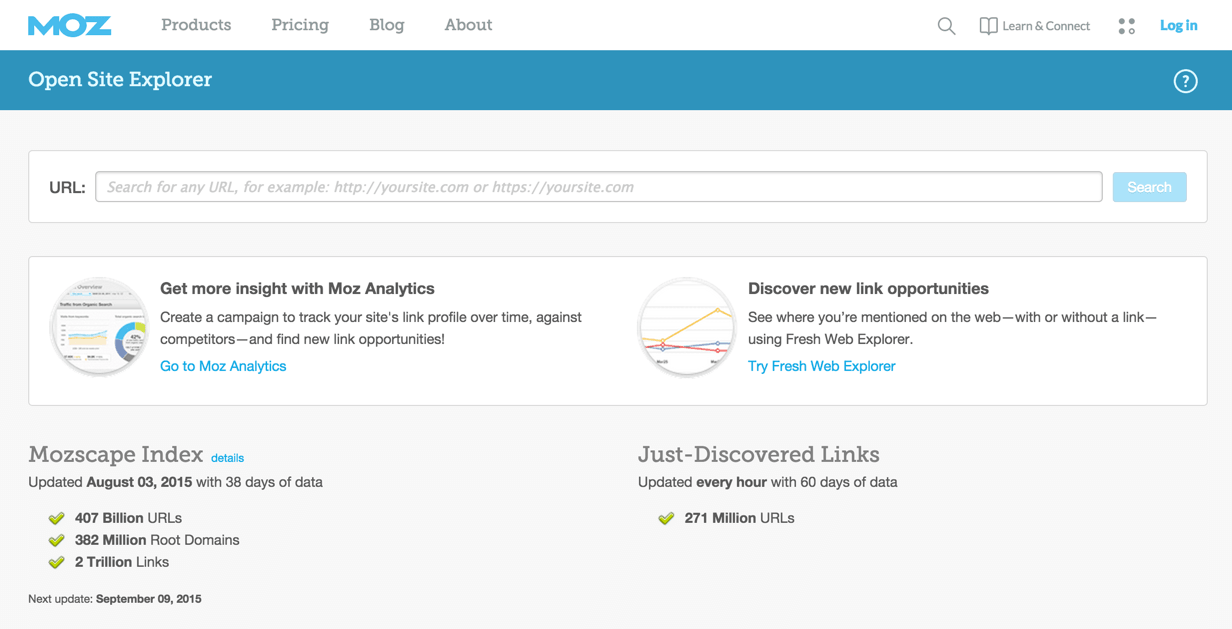
Task: Click the Next update September 09, 2015 text
Action: 115,599
